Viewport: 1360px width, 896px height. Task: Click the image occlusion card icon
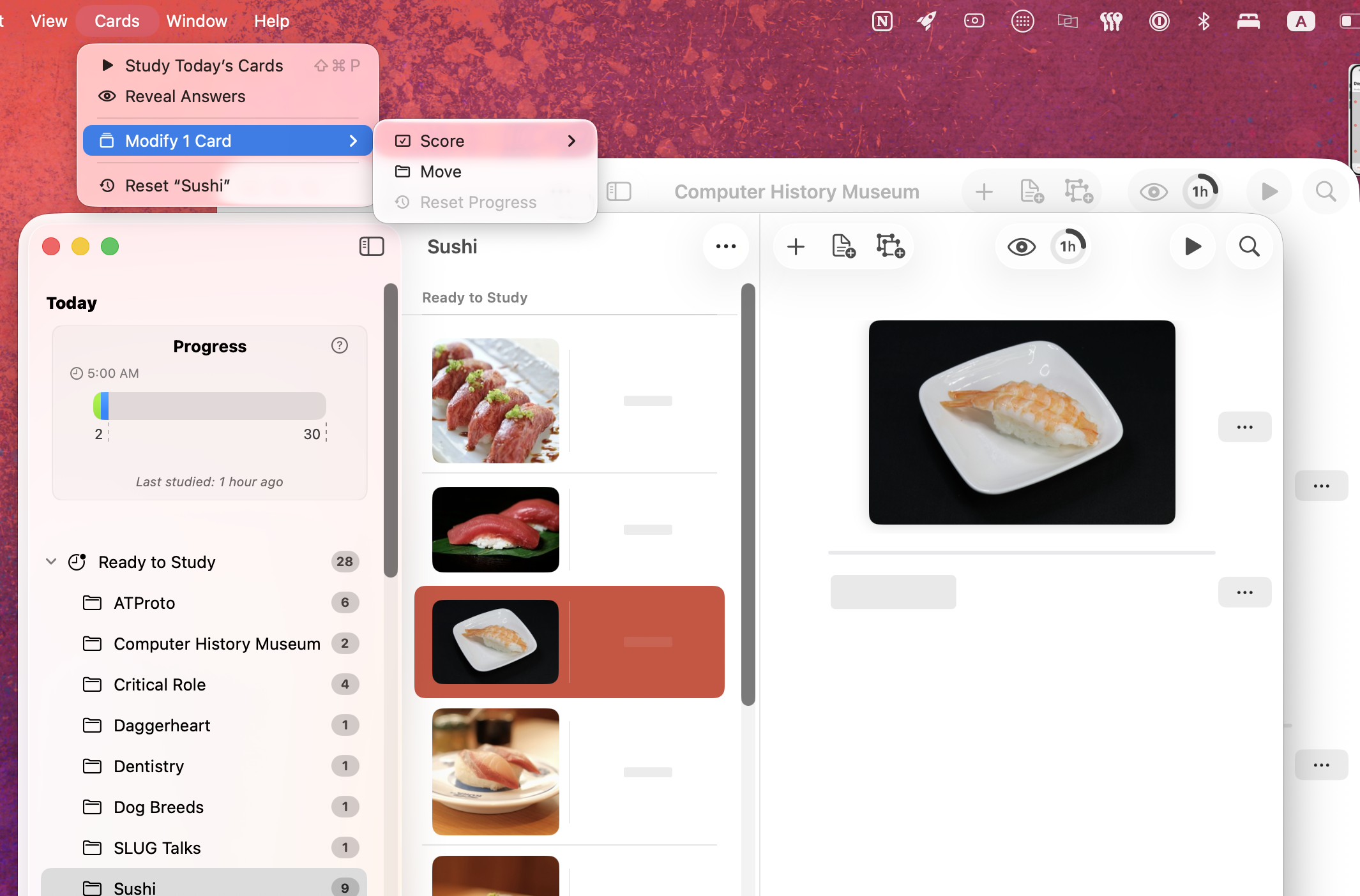pyautogui.click(x=890, y=246)
